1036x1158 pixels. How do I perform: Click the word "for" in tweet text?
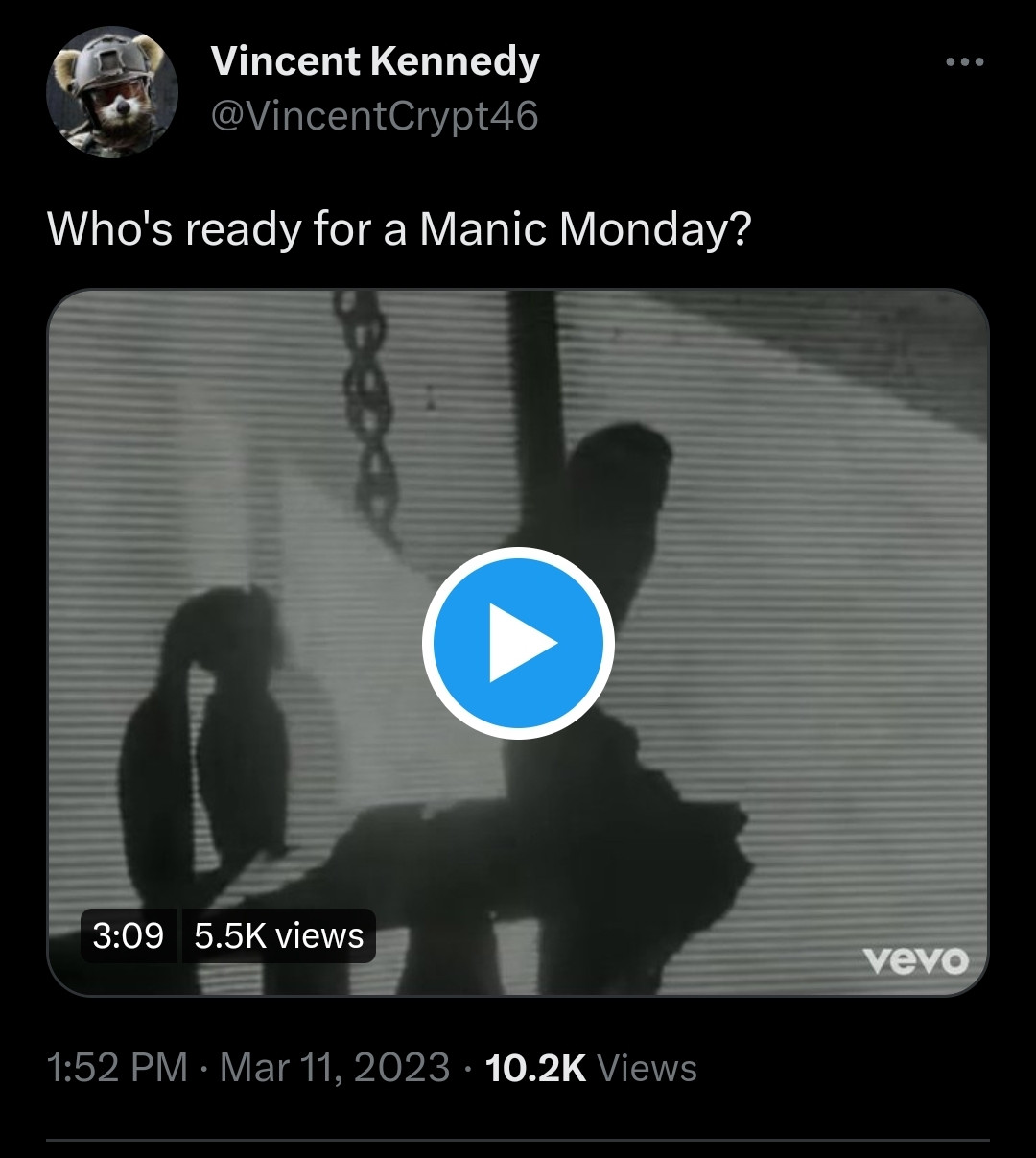point(341,230)
